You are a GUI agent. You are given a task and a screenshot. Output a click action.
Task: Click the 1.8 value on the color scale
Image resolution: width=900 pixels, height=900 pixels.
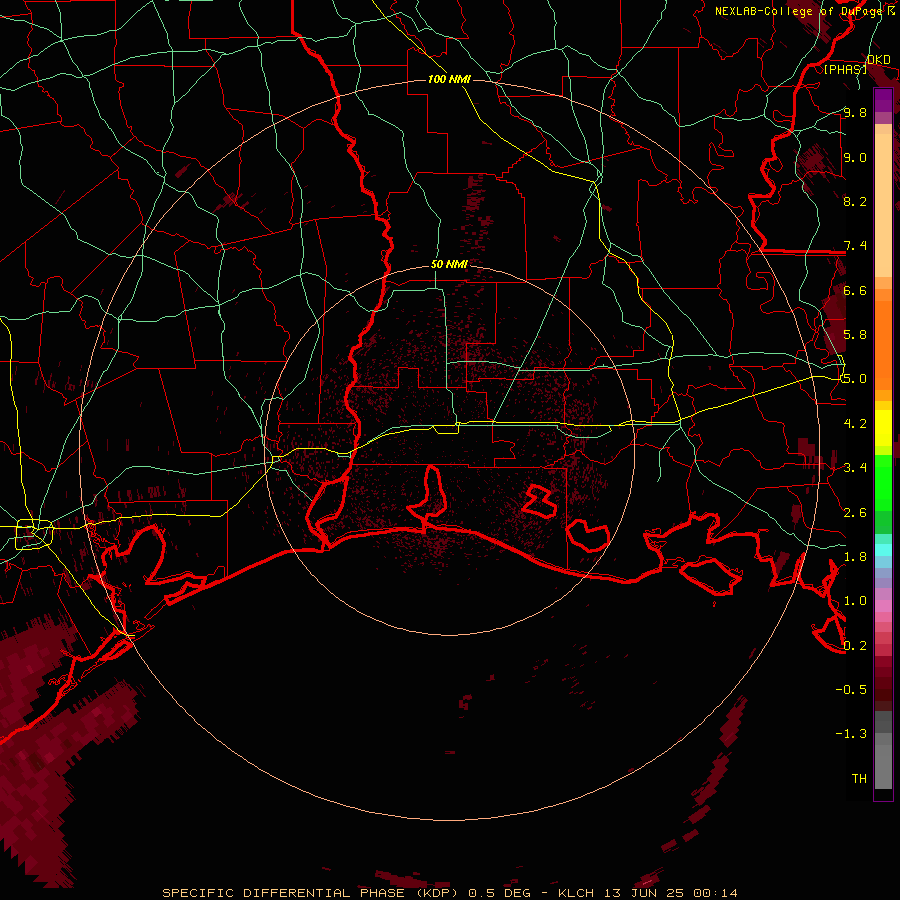click(x=855, y=557)
